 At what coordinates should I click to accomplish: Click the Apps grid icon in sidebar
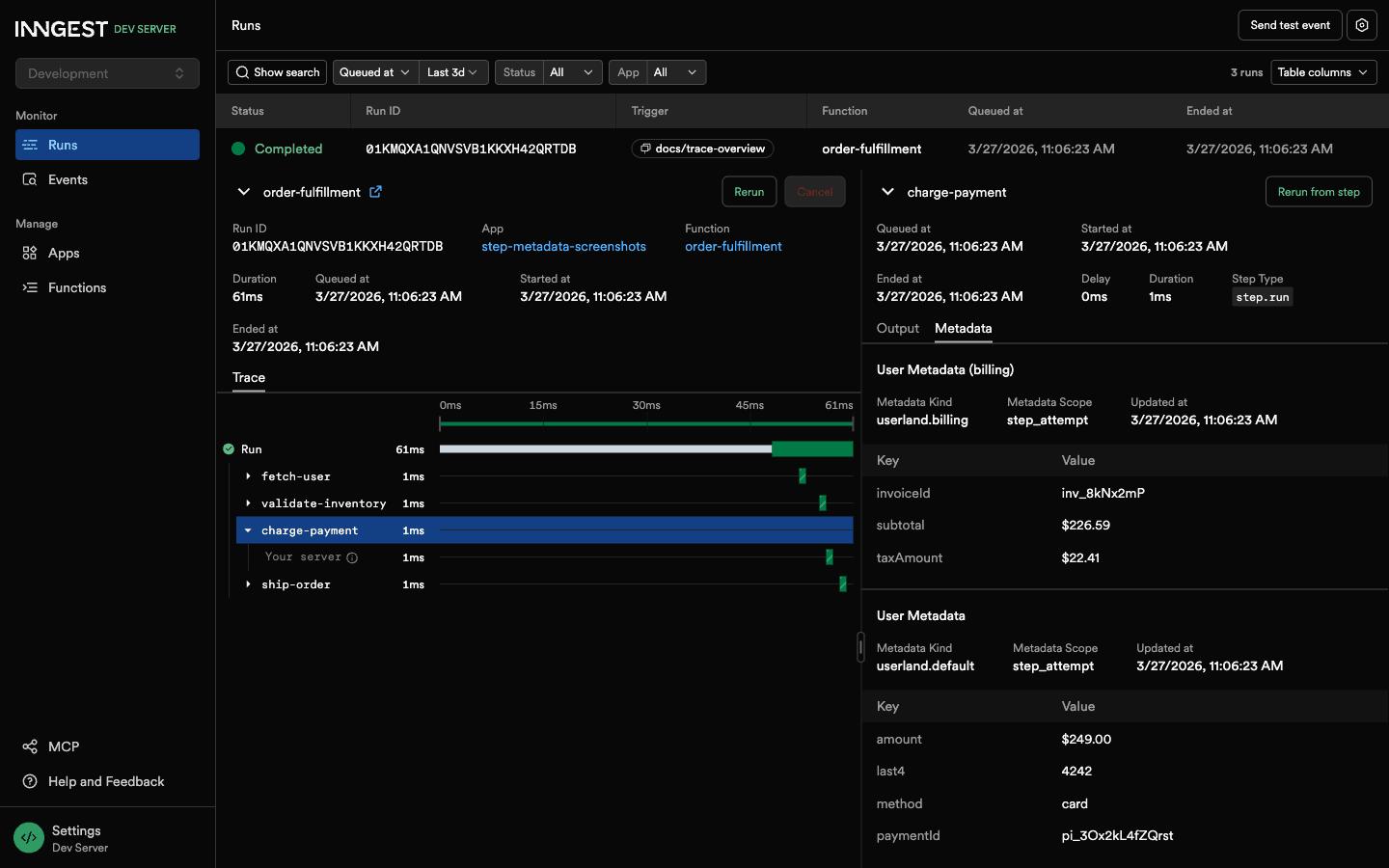coord(30,253)
